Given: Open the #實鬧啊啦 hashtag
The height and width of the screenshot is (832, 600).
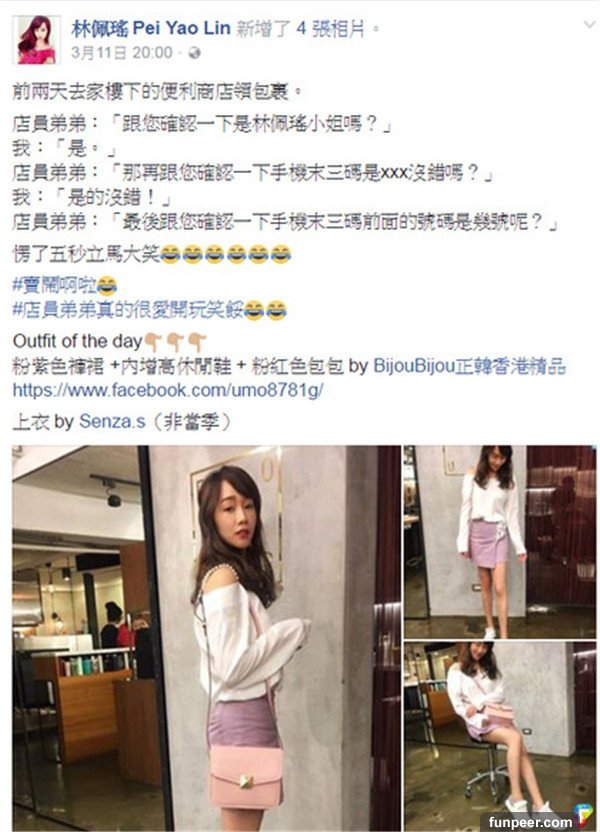Looking at the screenshot, I should click(x=55, y=286).
